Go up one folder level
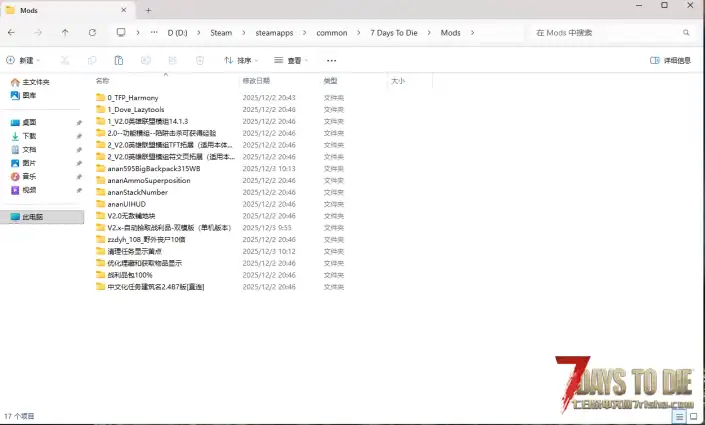The width and height of the screenshot is (705, 425). (65, 33)
